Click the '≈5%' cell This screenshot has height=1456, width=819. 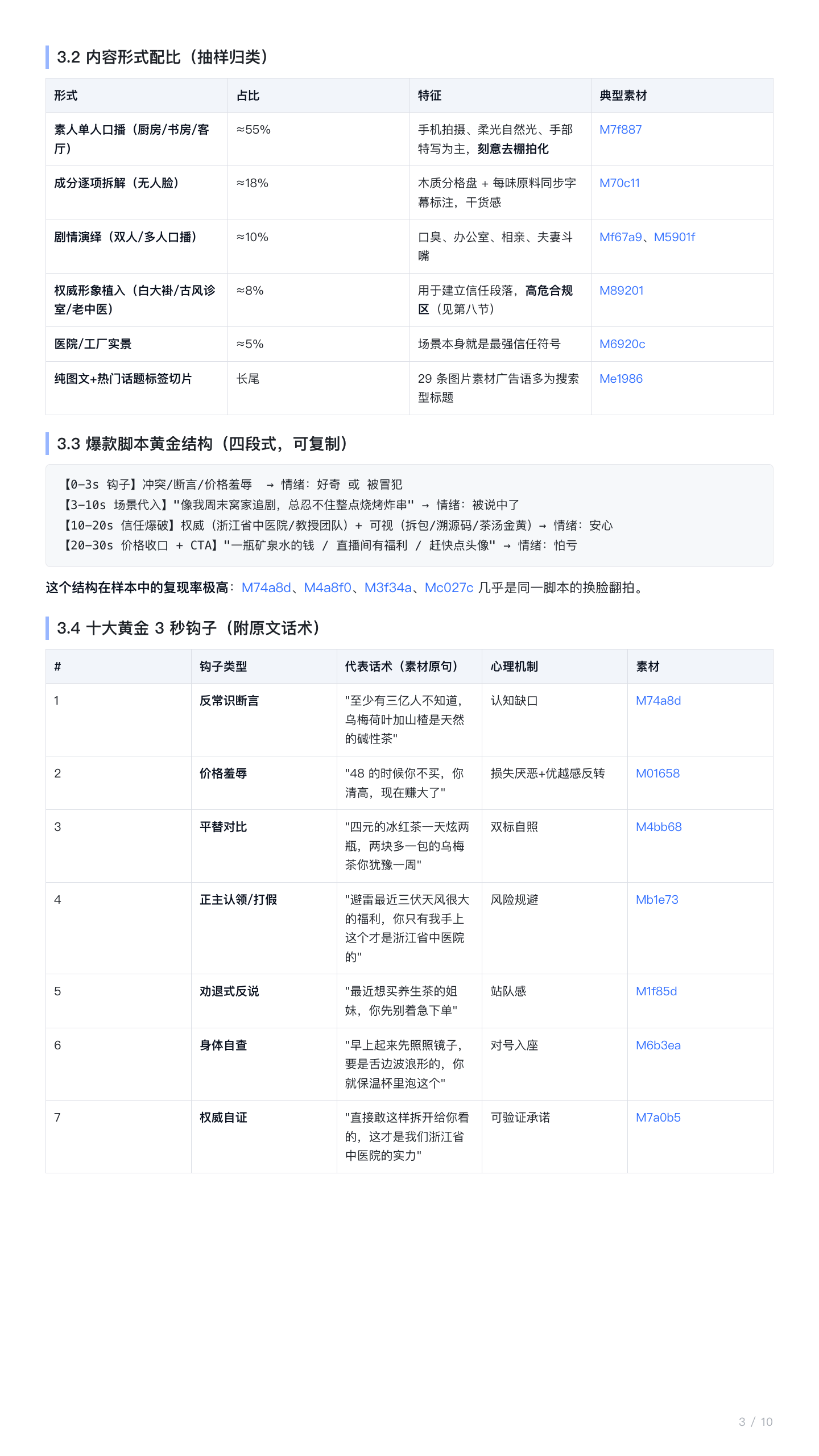tap(318, 344)
